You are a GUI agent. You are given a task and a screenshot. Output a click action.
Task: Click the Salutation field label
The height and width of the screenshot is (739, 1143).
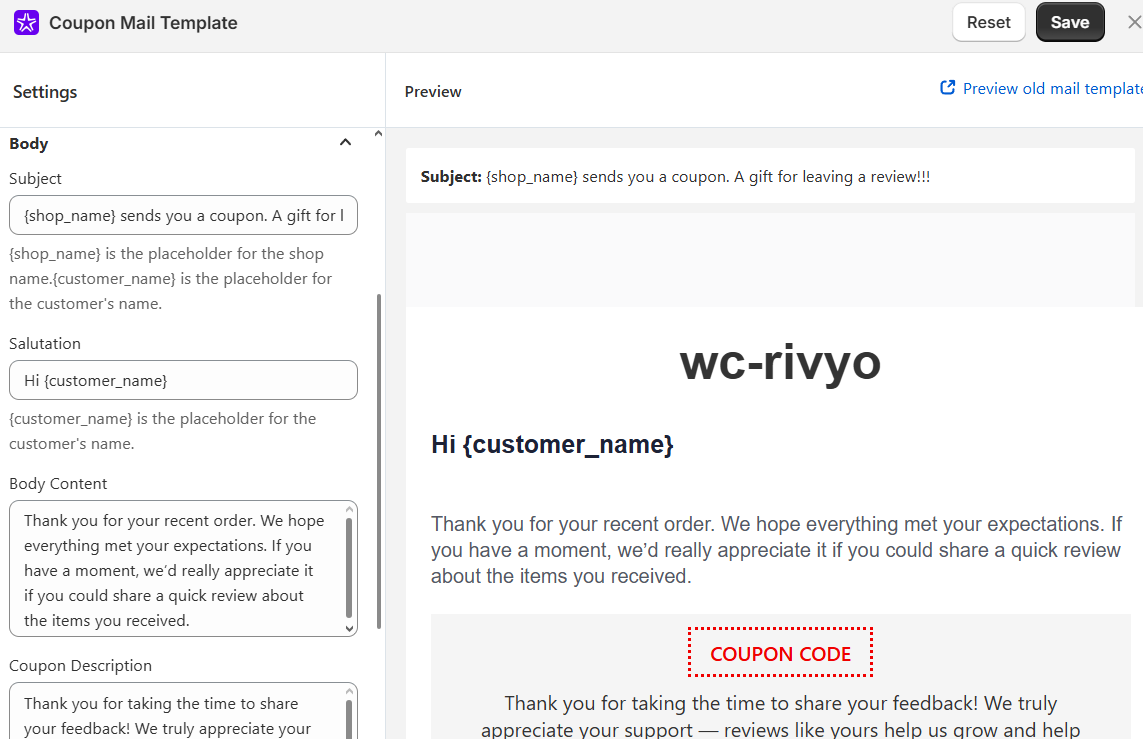click(x=44, y=343)
